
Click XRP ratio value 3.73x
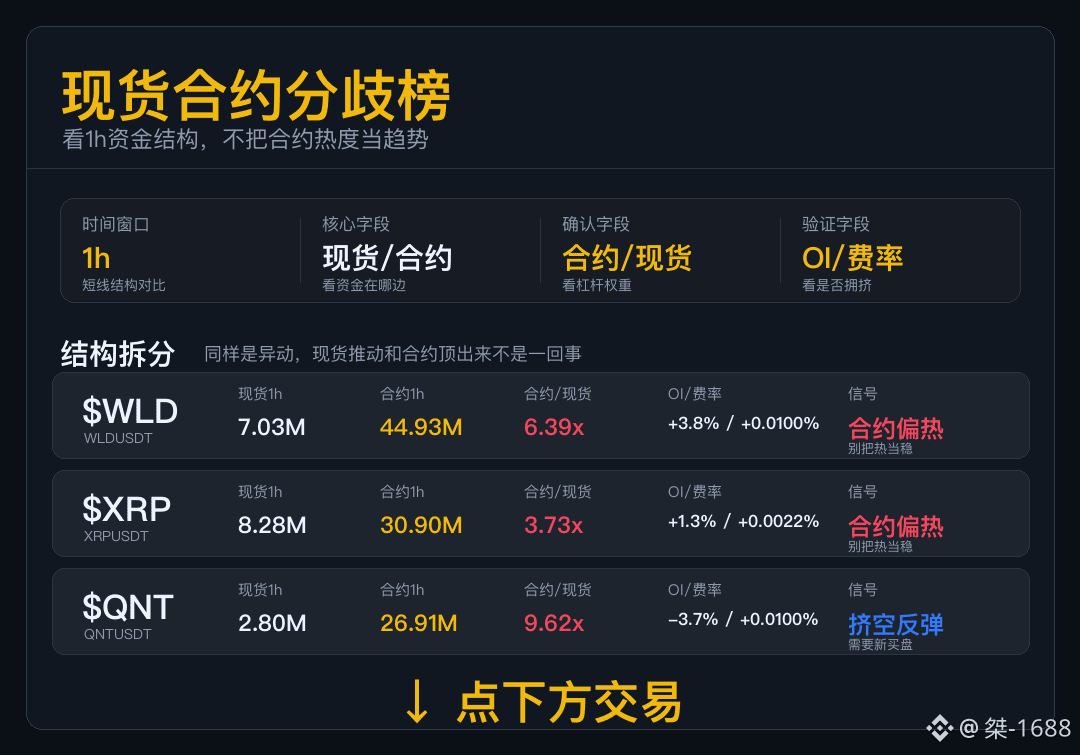click(553, 525)
